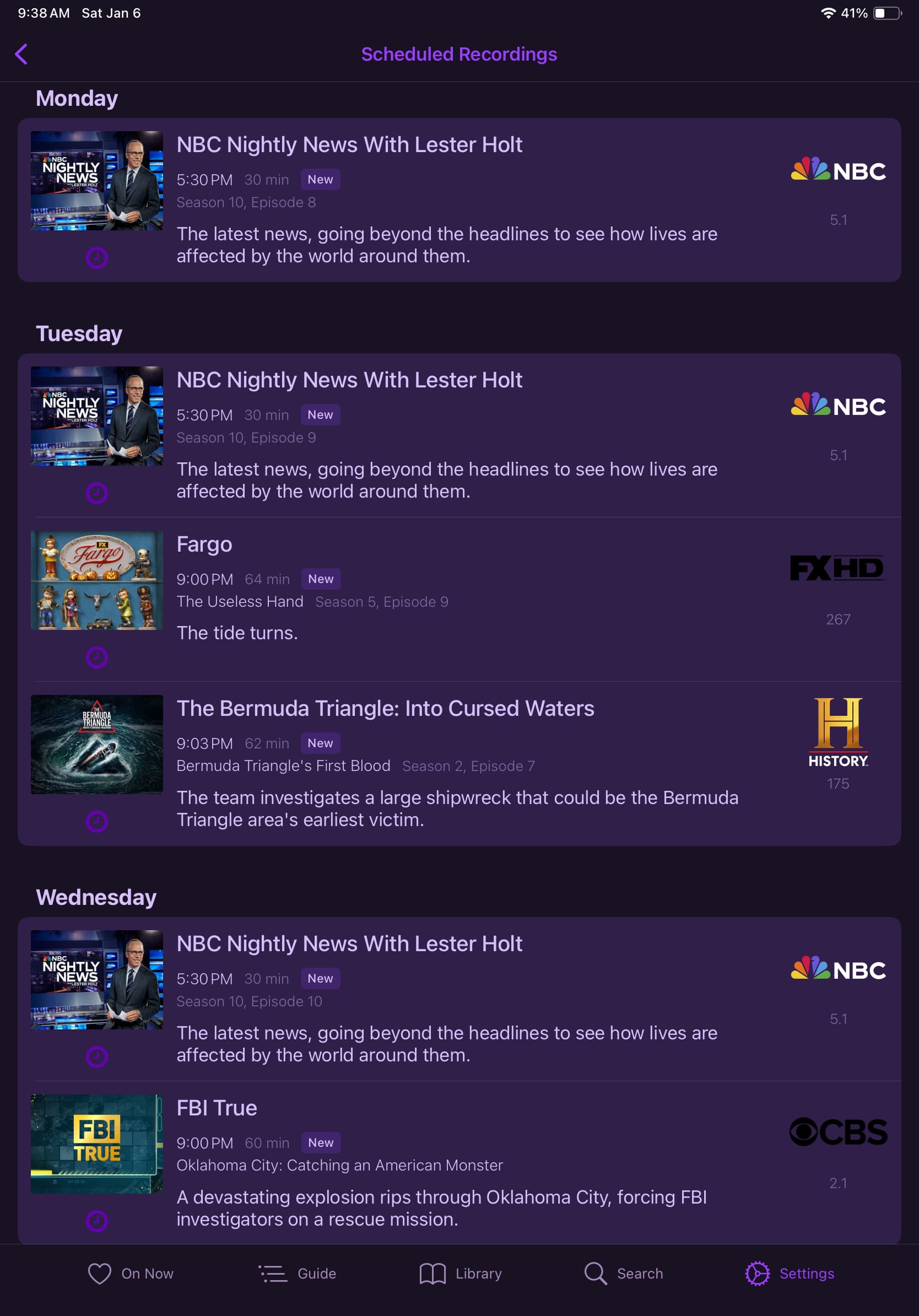
Task: Select the Search tab
Action: point(623,1273)
